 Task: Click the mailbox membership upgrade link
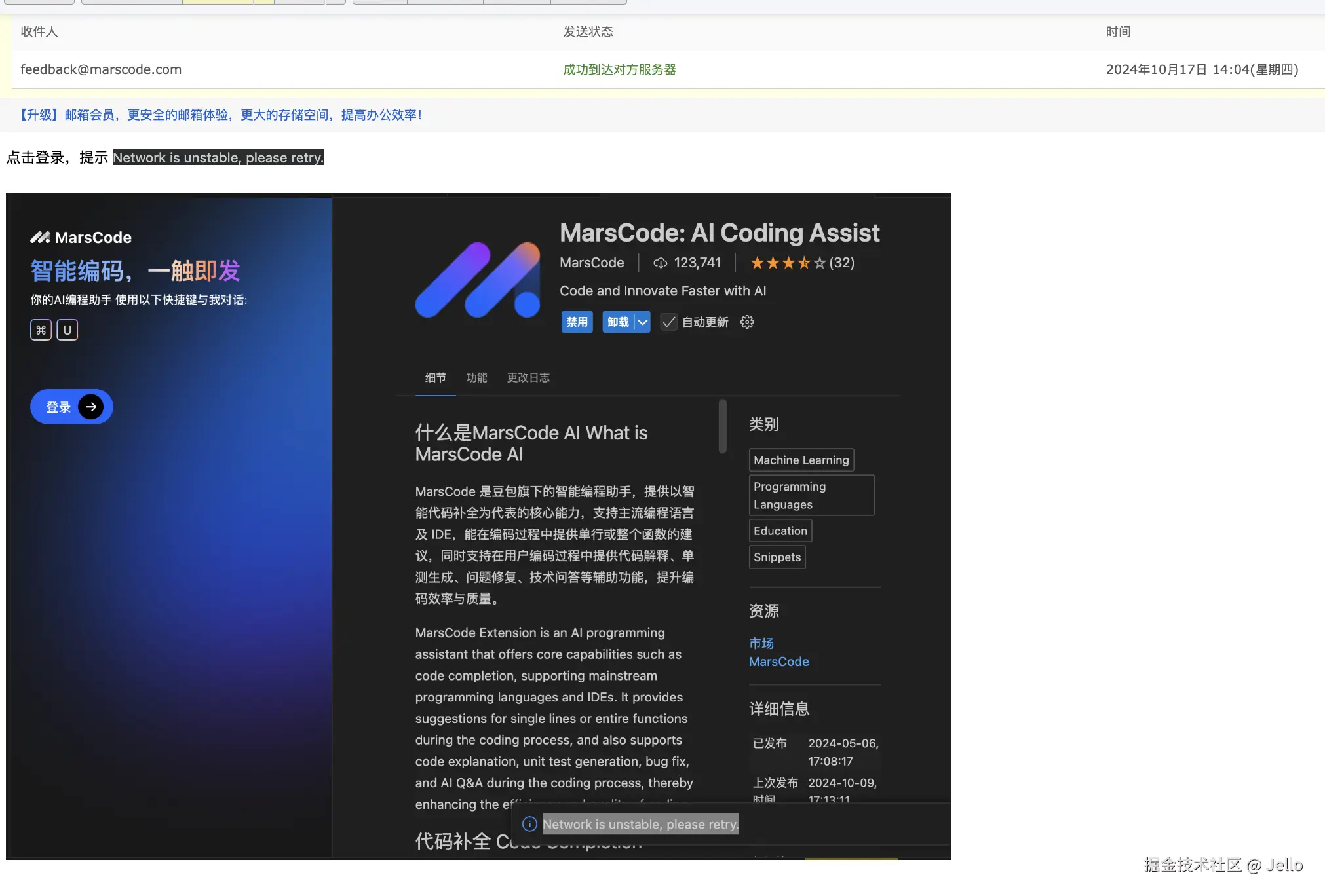[x=220, y=115]
